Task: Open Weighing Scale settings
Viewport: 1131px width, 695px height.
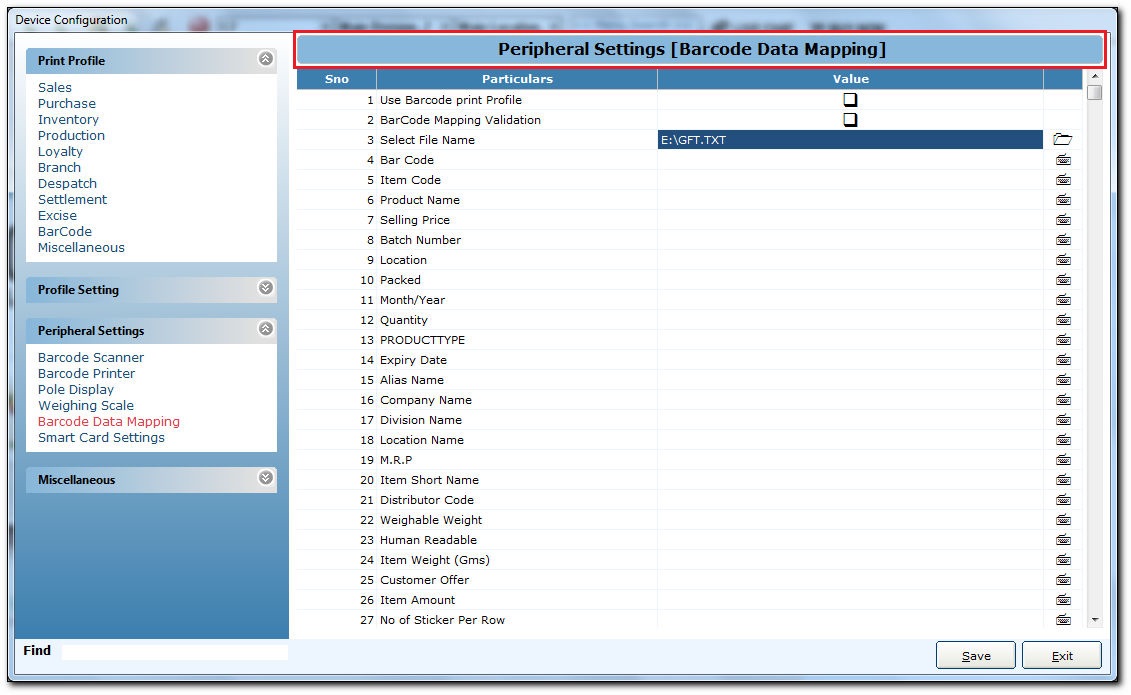Action: (86, 405)
